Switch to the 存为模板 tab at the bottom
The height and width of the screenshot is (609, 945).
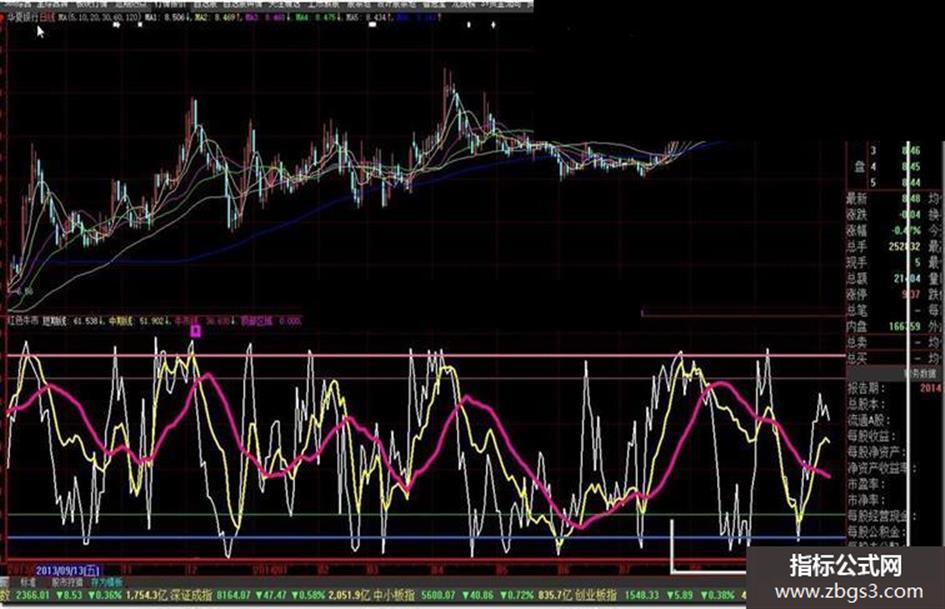pos(107,583)
